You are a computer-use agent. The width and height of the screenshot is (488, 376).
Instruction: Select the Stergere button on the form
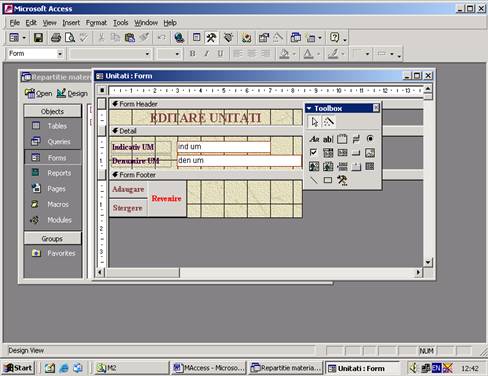[x=128, y=208]
